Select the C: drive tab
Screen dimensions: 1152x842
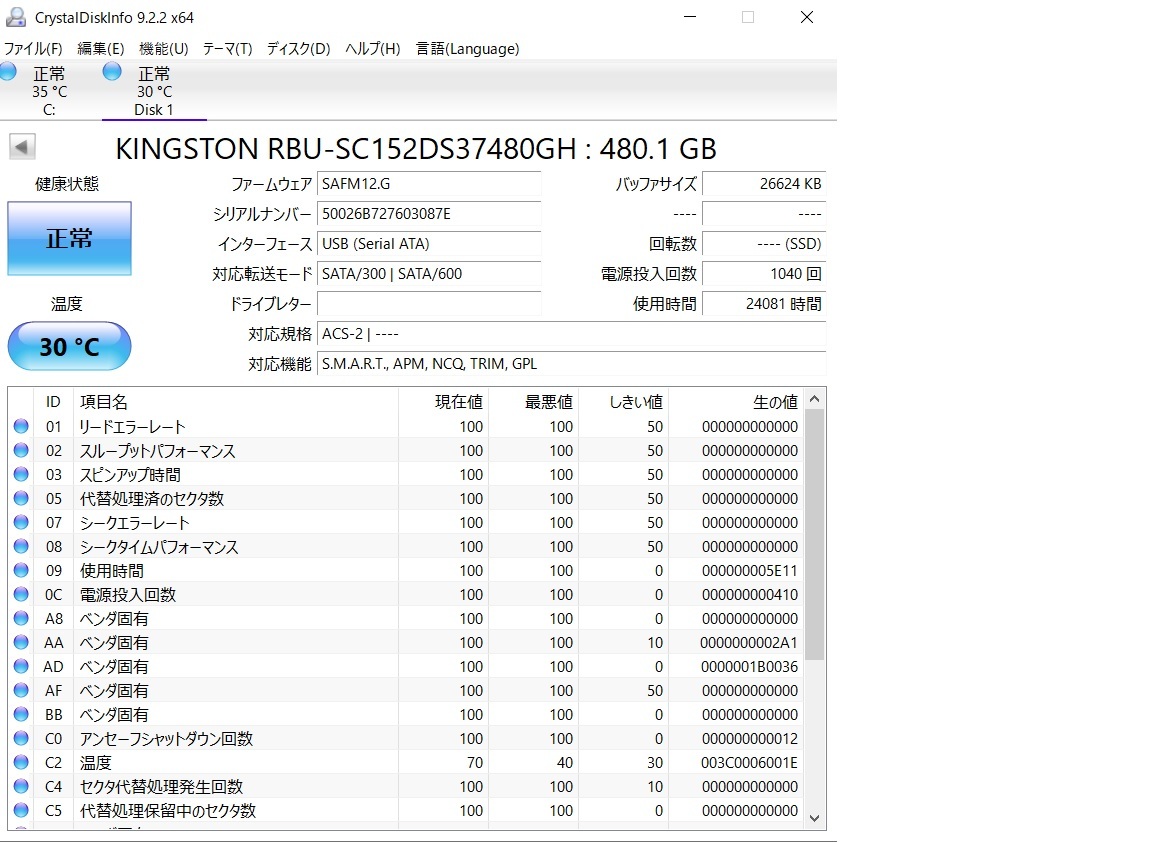[x=49, y=91]
